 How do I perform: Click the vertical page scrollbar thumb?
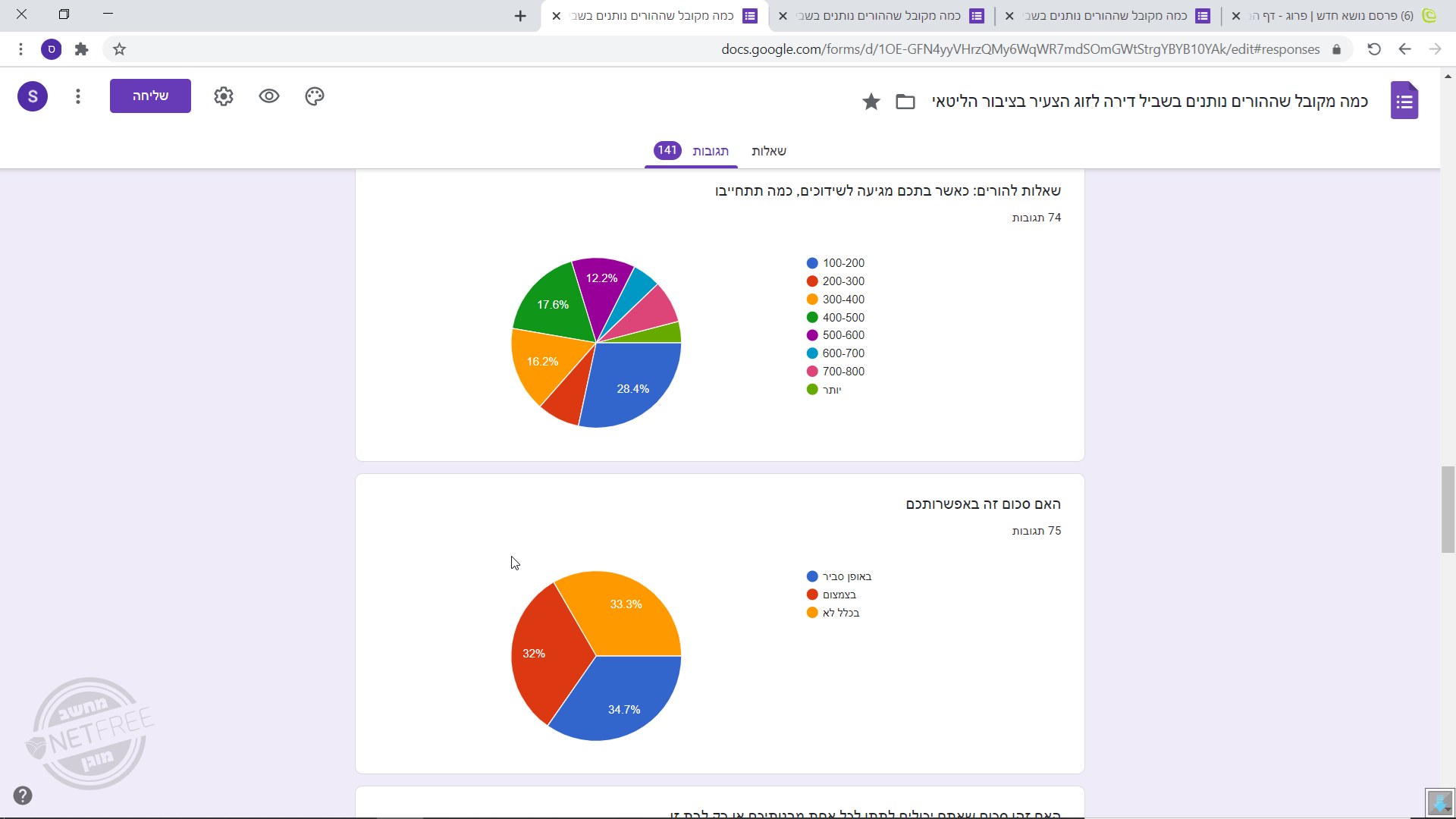point(1448,510)
